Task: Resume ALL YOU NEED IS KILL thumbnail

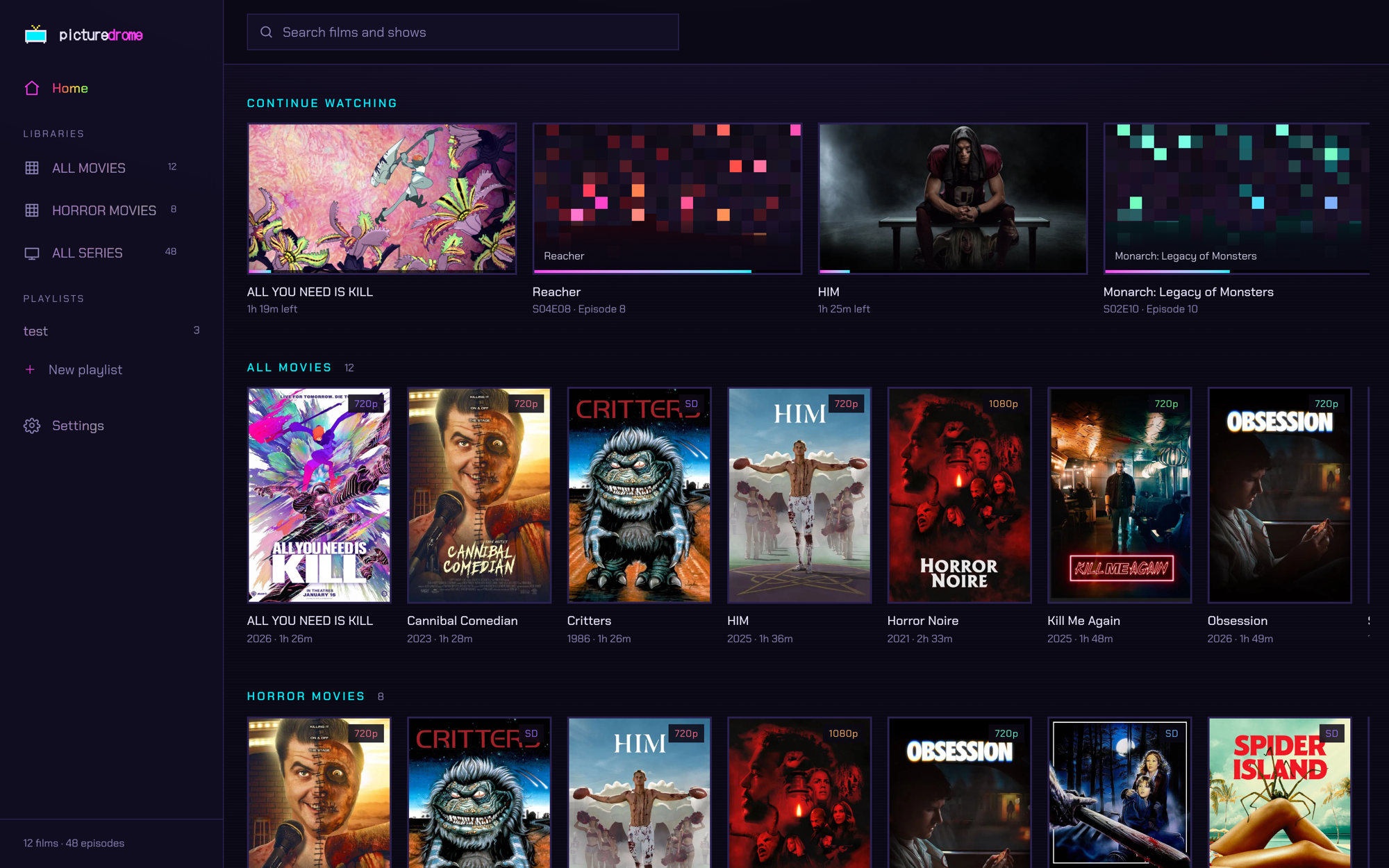Action: (382, 199)
